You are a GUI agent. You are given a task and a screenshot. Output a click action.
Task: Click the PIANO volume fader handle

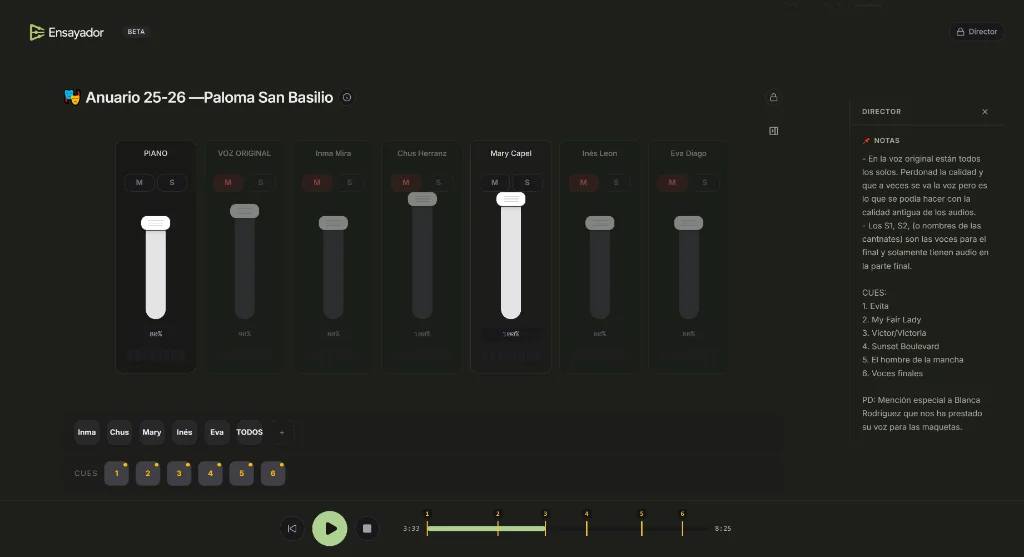click(x=155, y=223)
